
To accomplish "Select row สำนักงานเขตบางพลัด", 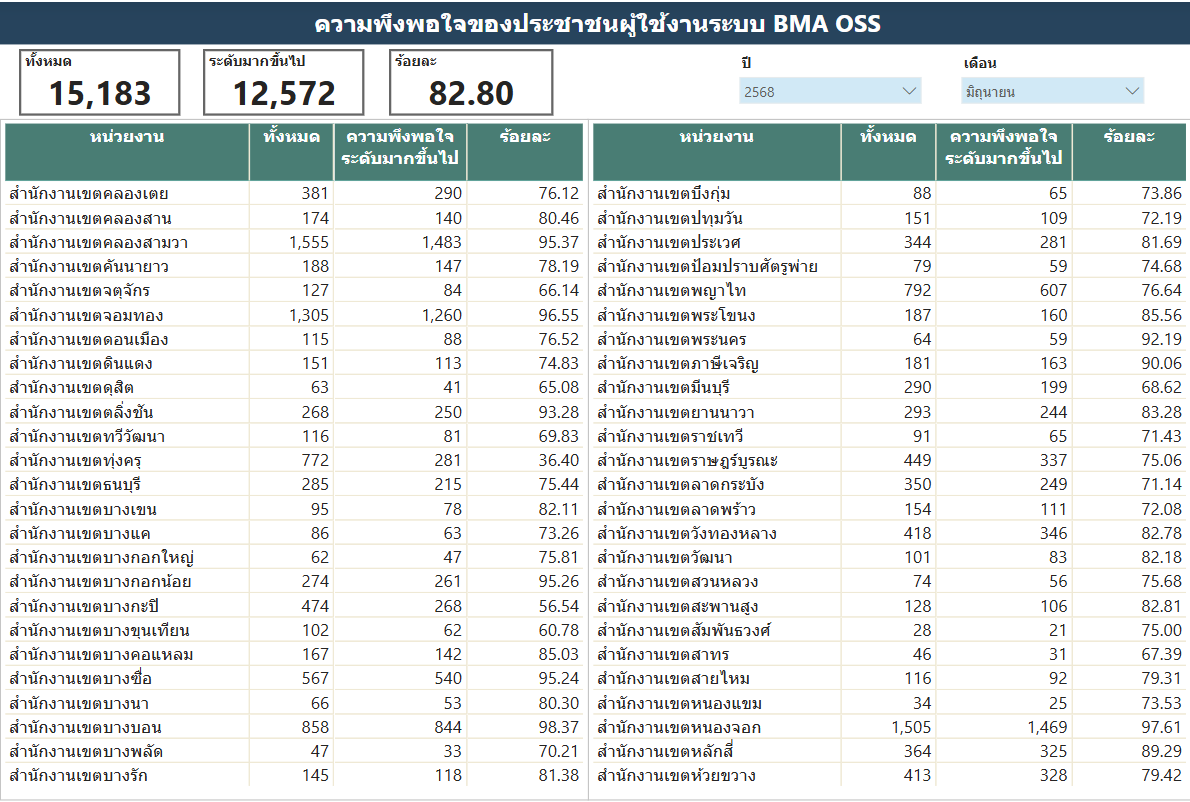I will point(294,752).
